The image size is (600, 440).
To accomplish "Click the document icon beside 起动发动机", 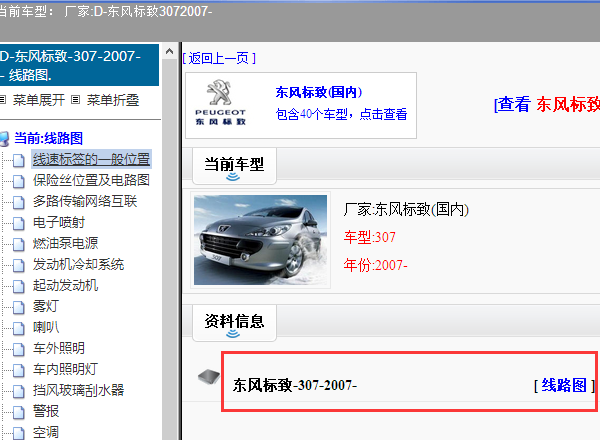I will (x=18, y=287).
